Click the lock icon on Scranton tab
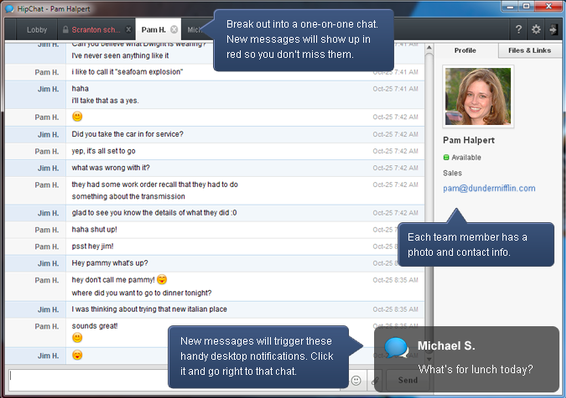 click(65, 29)
